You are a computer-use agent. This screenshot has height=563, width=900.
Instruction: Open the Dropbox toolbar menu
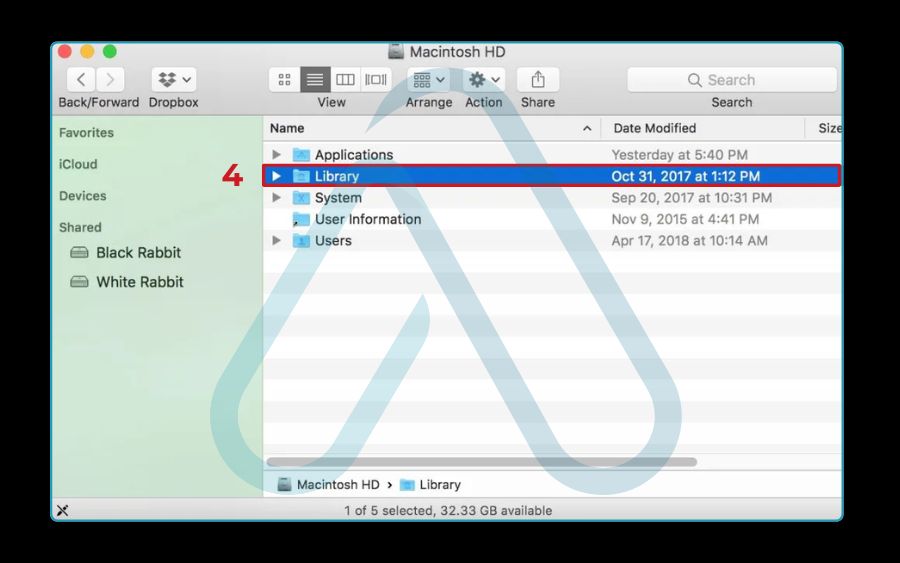pyautogui.click(x=174, y=80)
